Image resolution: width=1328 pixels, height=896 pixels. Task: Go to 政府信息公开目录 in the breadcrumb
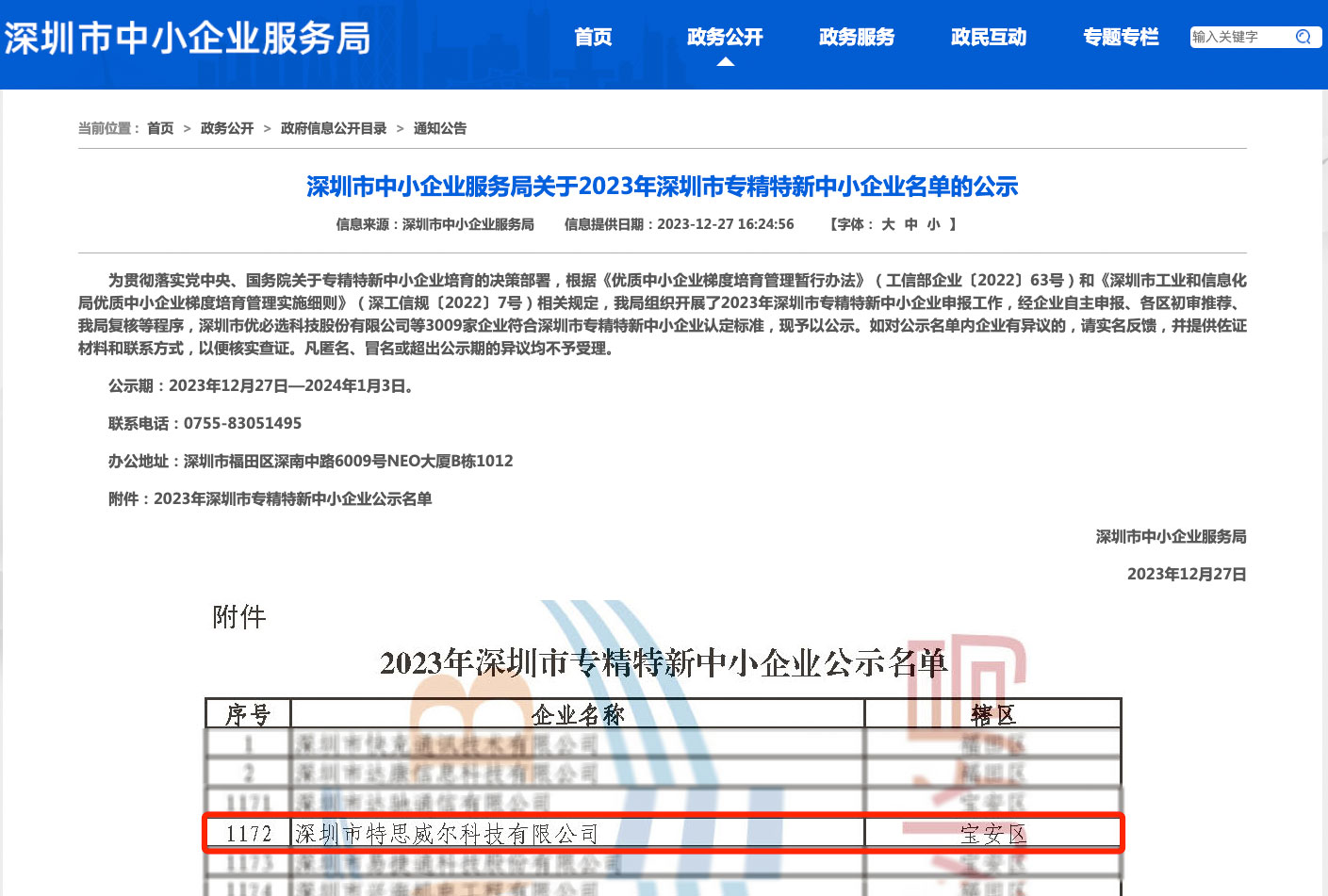pyautogui.click(x=334, y=128)
